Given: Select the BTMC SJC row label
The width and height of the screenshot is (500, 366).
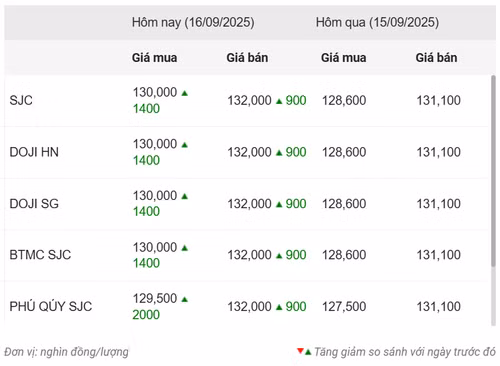Looking at the screenshot, I should coord(40,255).
